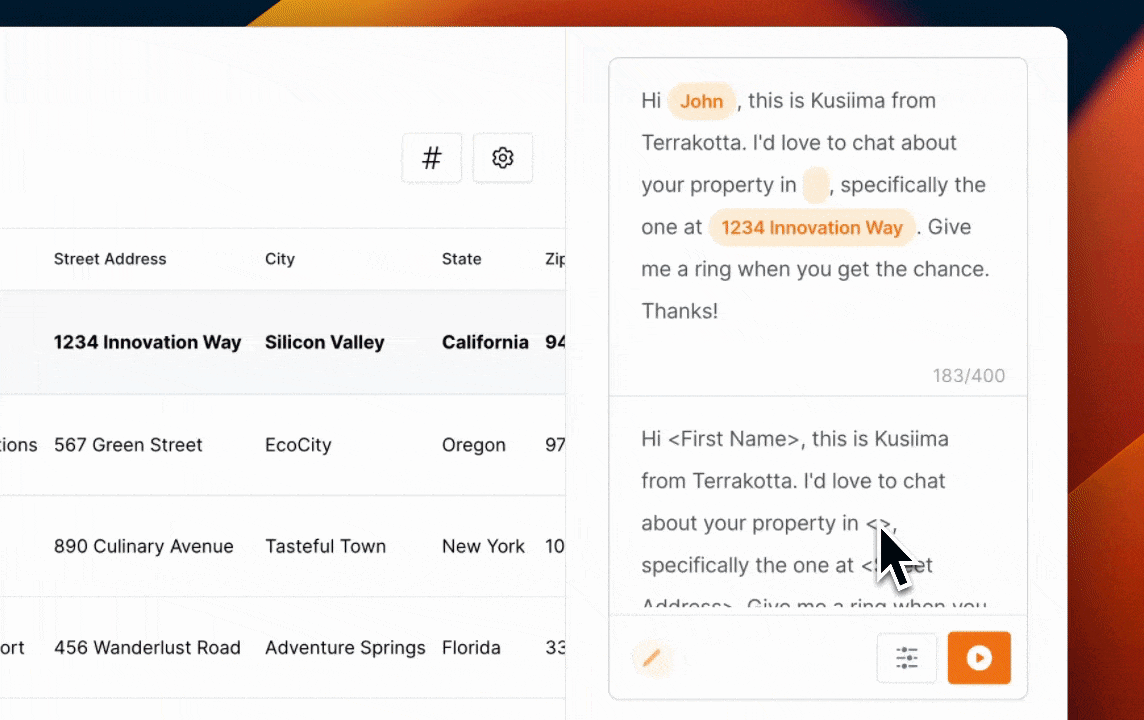This screenshot has height=720, width=1144.
Task: Click the Tasteful Town city cell
Action: click(325, 546)
